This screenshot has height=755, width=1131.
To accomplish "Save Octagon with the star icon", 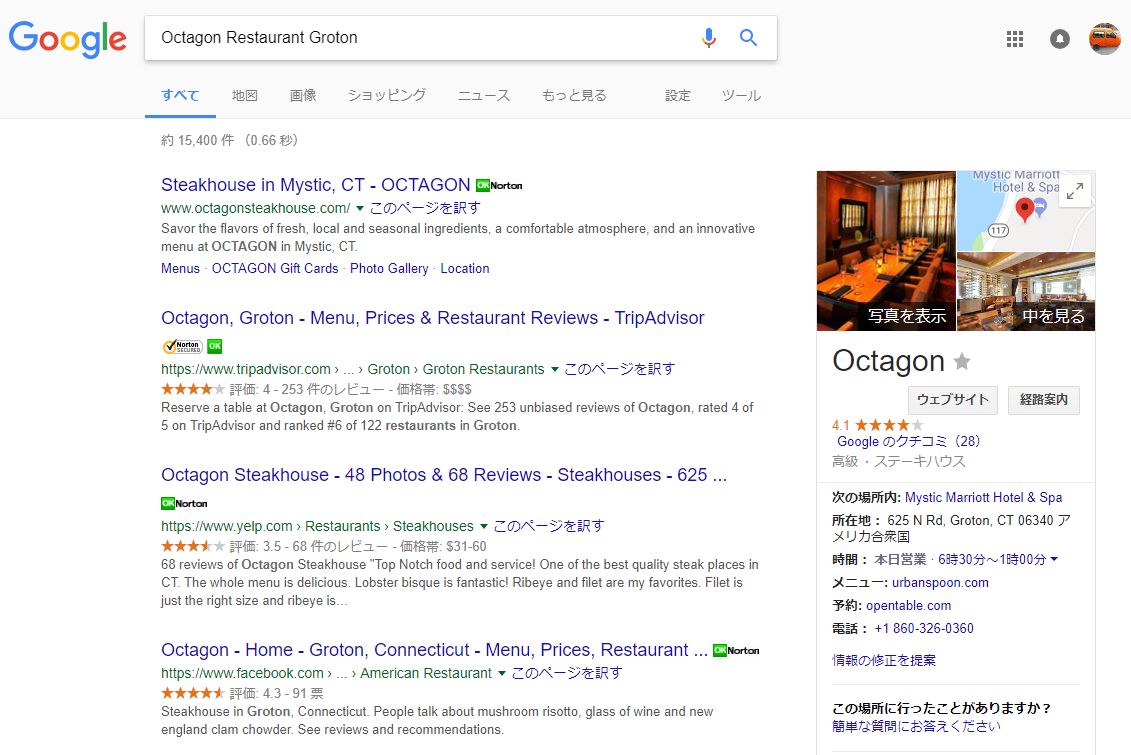I will (x=962, y=361).
